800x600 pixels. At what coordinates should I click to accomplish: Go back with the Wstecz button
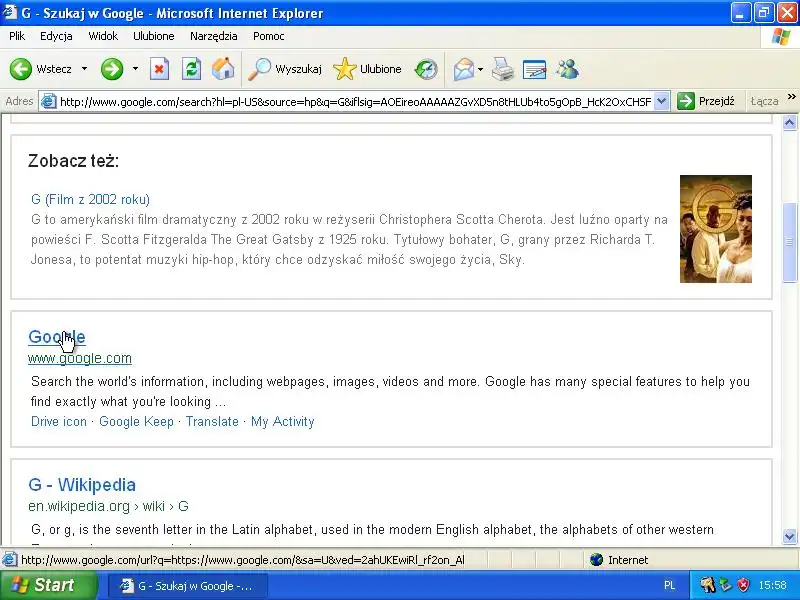pos(41,69)
